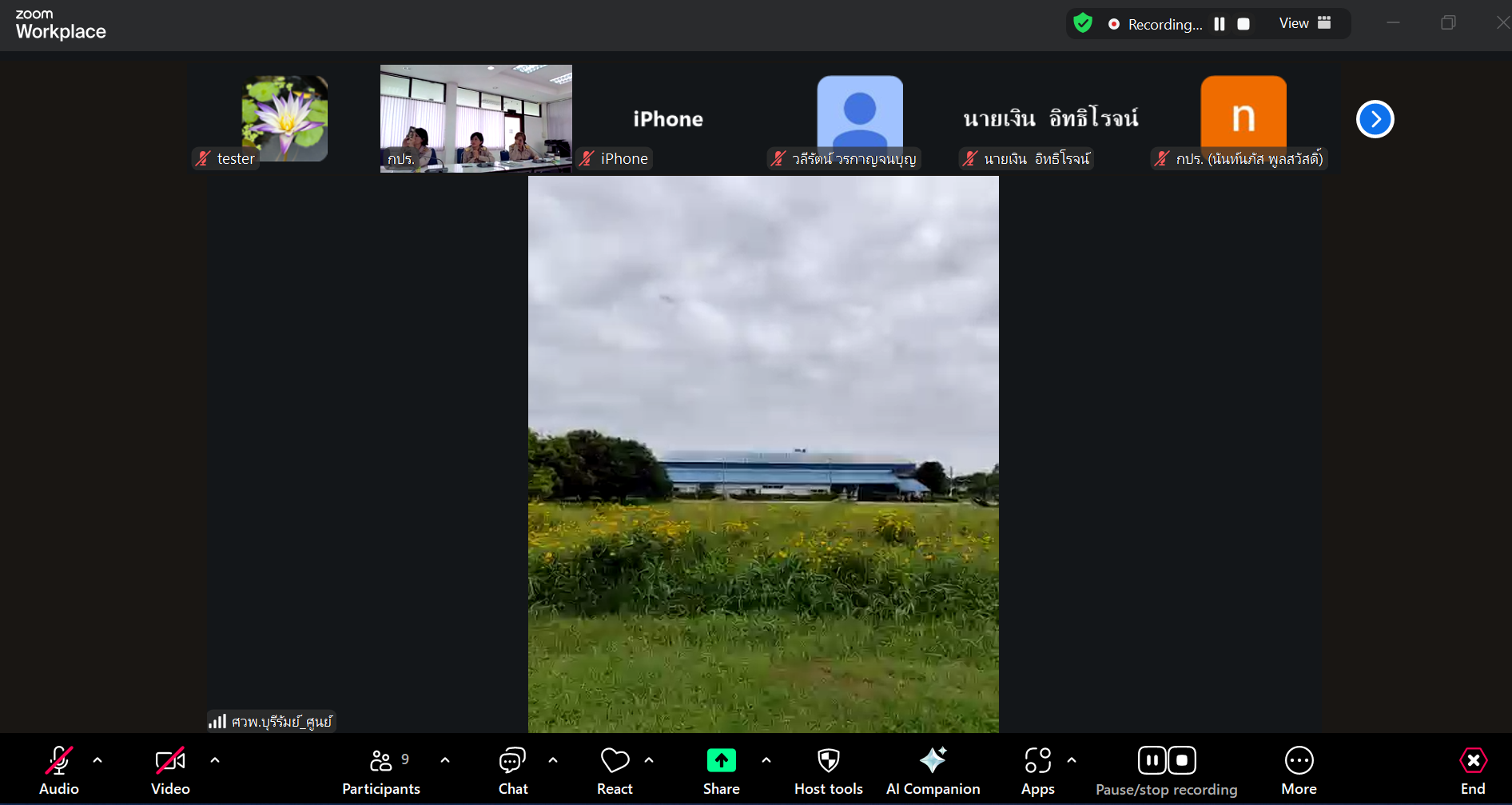Expand reaction options arrow next to React
Image resolution: width=1512 pixels, height=805 pixels.
point(649,760)
